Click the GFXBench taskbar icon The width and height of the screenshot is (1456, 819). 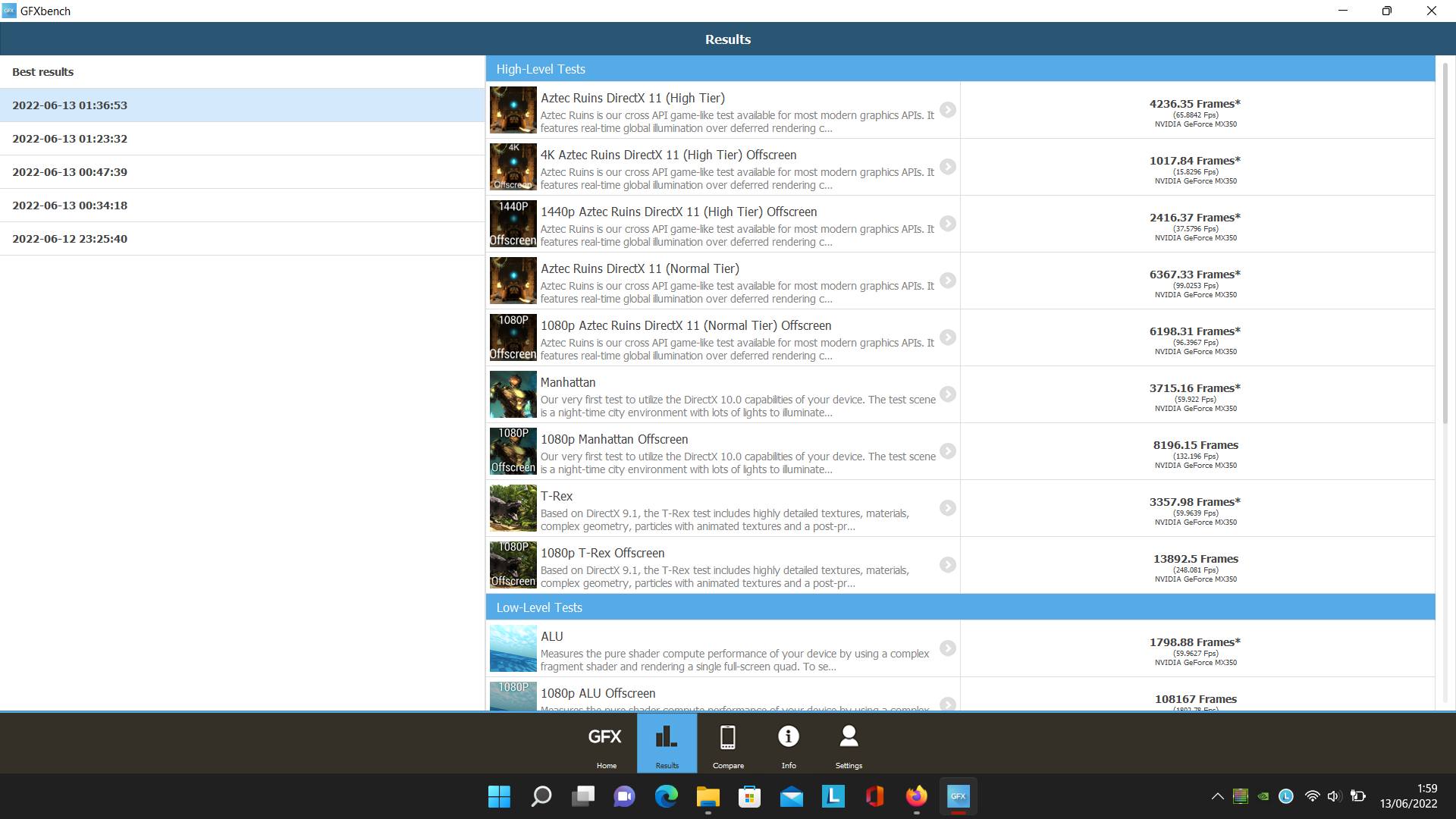click(958, 796)
